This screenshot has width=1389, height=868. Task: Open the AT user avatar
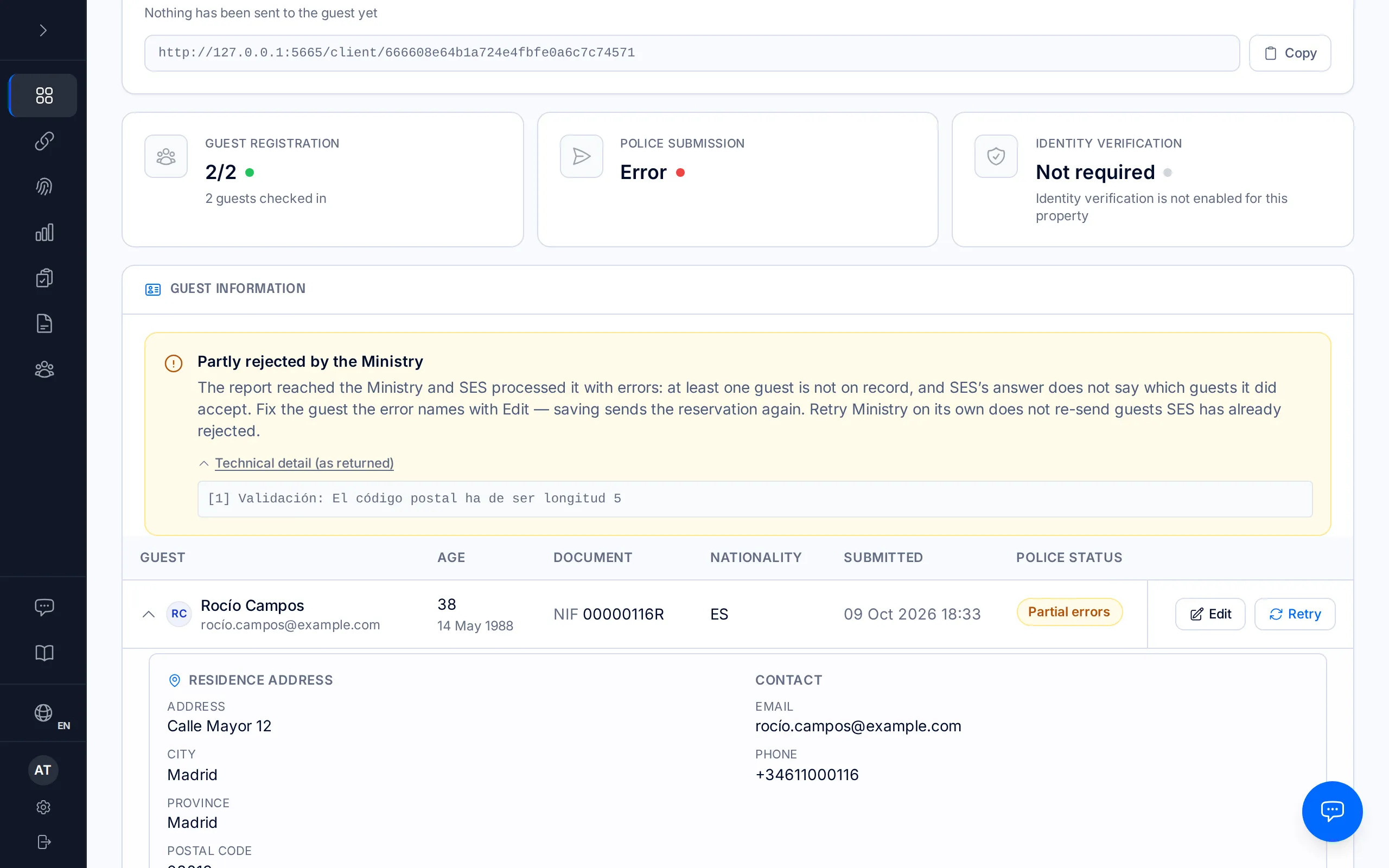(43, 770)
